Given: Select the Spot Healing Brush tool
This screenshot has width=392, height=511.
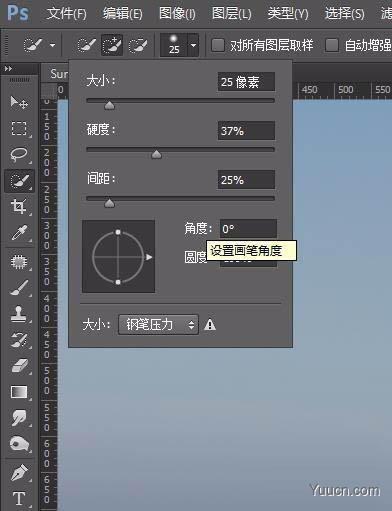Looking at the screenshot, I should tap(19, 262).
